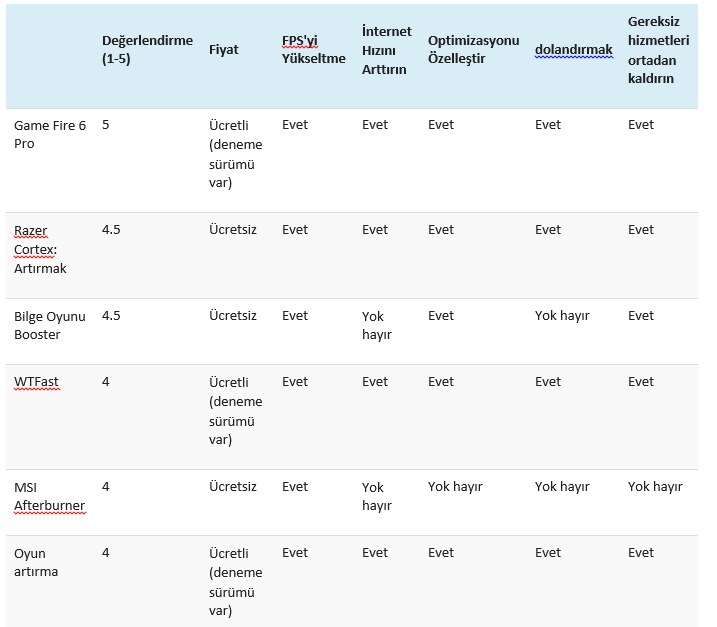The image size is (717, 627).
Task: Click the "İnternet Hızını Arttırın" header
Action: click(x=386, y=50)
